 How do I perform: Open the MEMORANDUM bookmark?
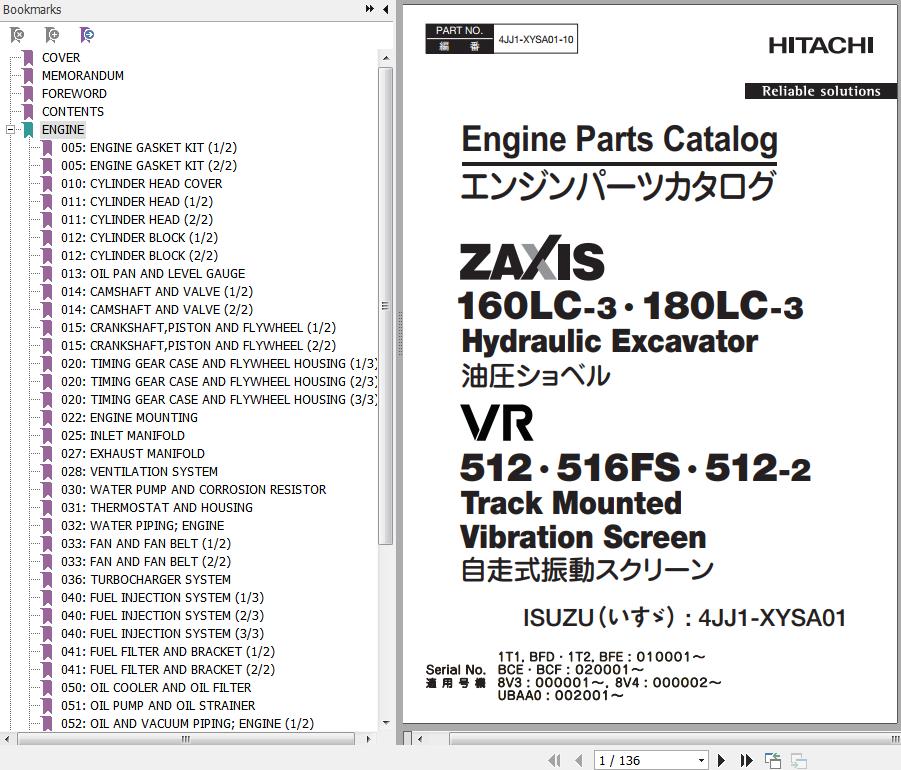click(x=83, y=75)
